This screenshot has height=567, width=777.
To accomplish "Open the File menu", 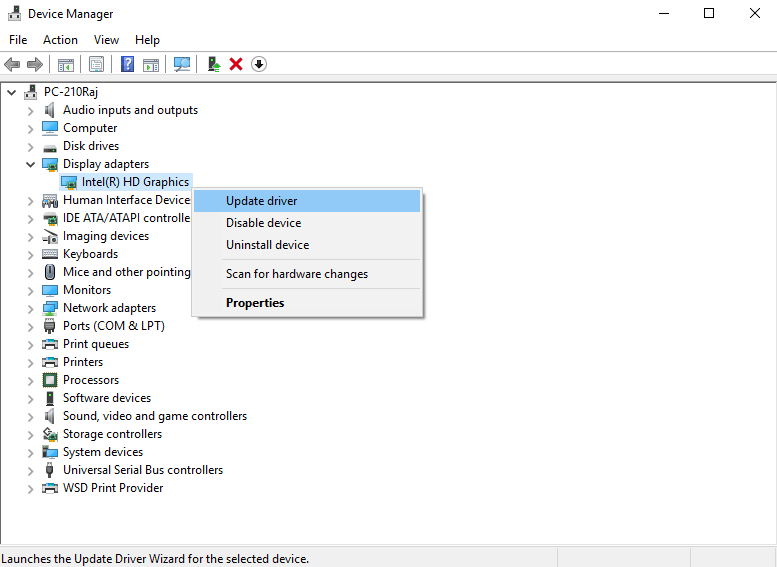I will tap(18, 40).
